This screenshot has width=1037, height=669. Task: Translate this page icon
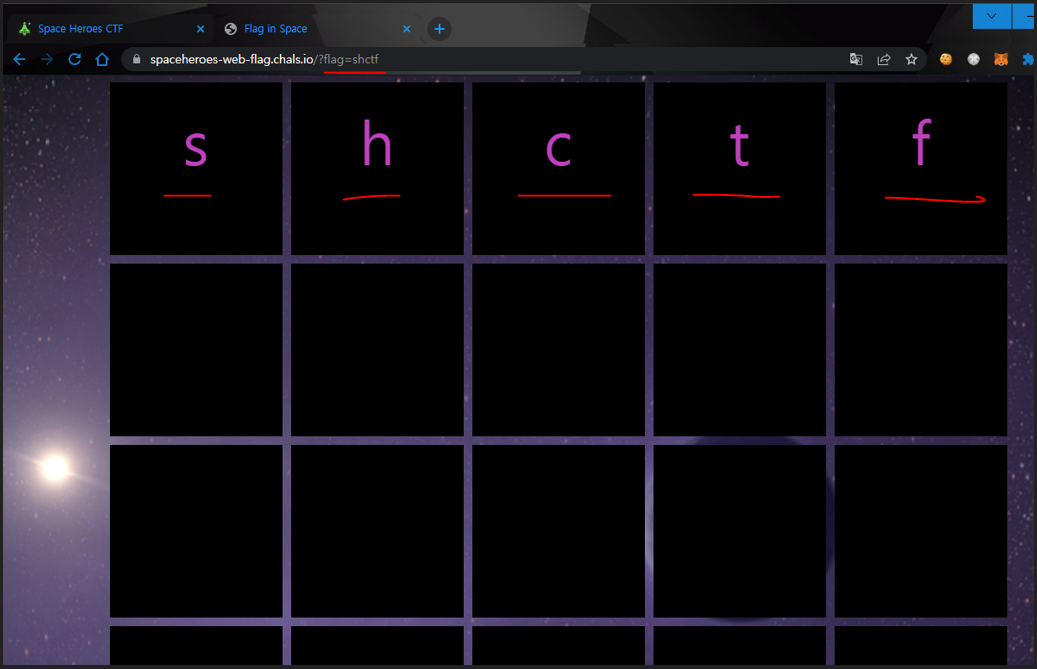pos(856,59)
